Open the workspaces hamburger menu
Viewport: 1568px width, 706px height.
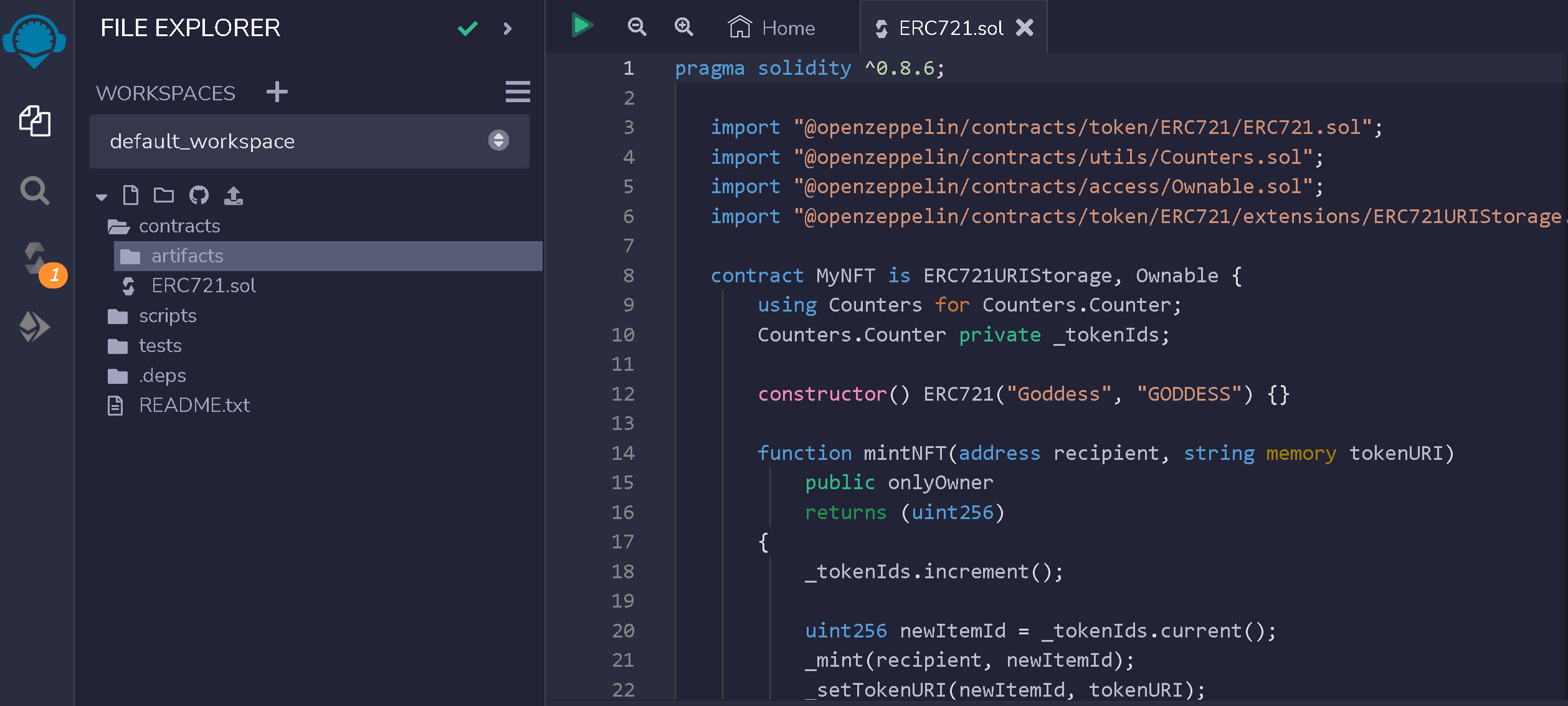click(518, 92)
